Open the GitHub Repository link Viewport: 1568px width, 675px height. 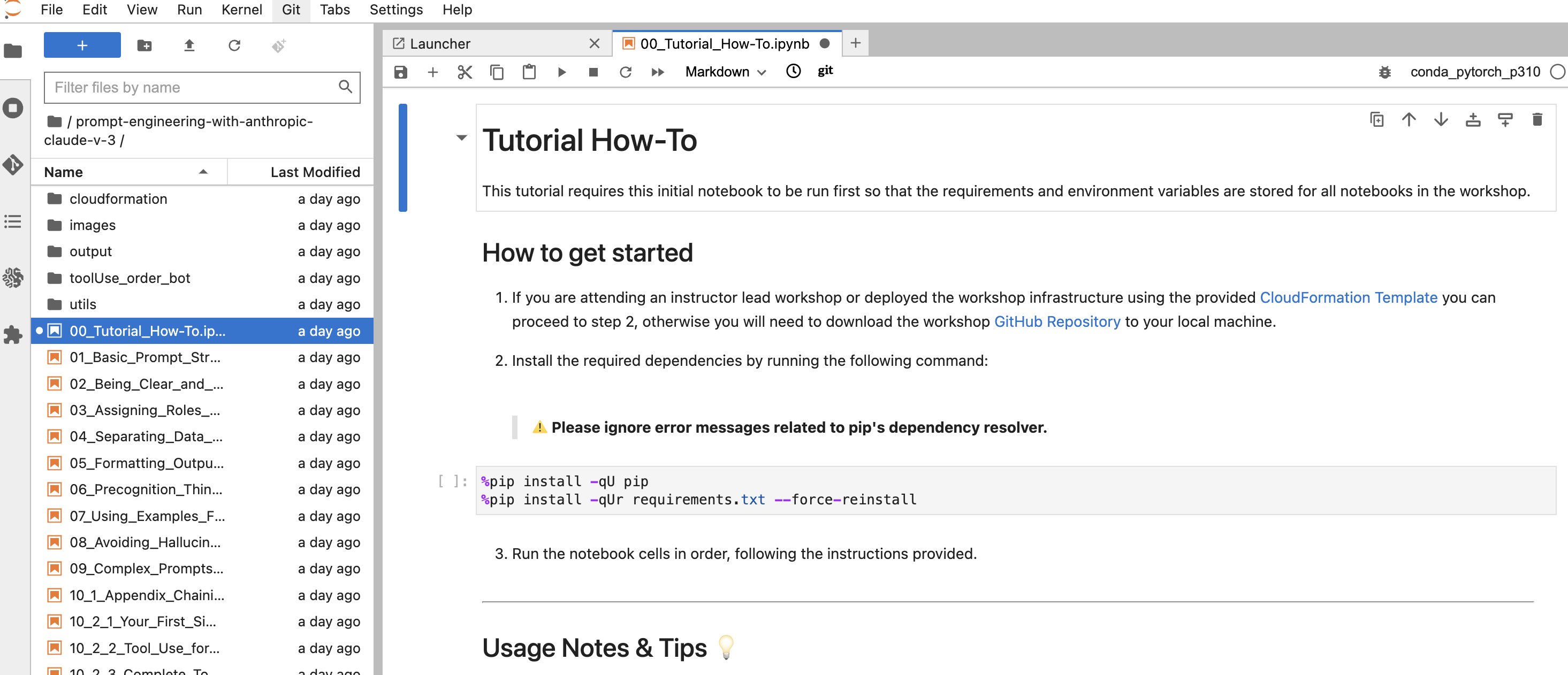pos(1057,321)
